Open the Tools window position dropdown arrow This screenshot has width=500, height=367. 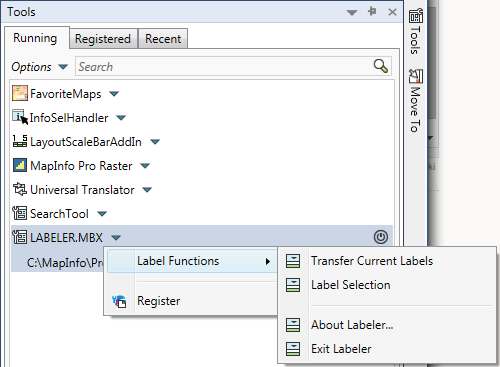point(352,13)
